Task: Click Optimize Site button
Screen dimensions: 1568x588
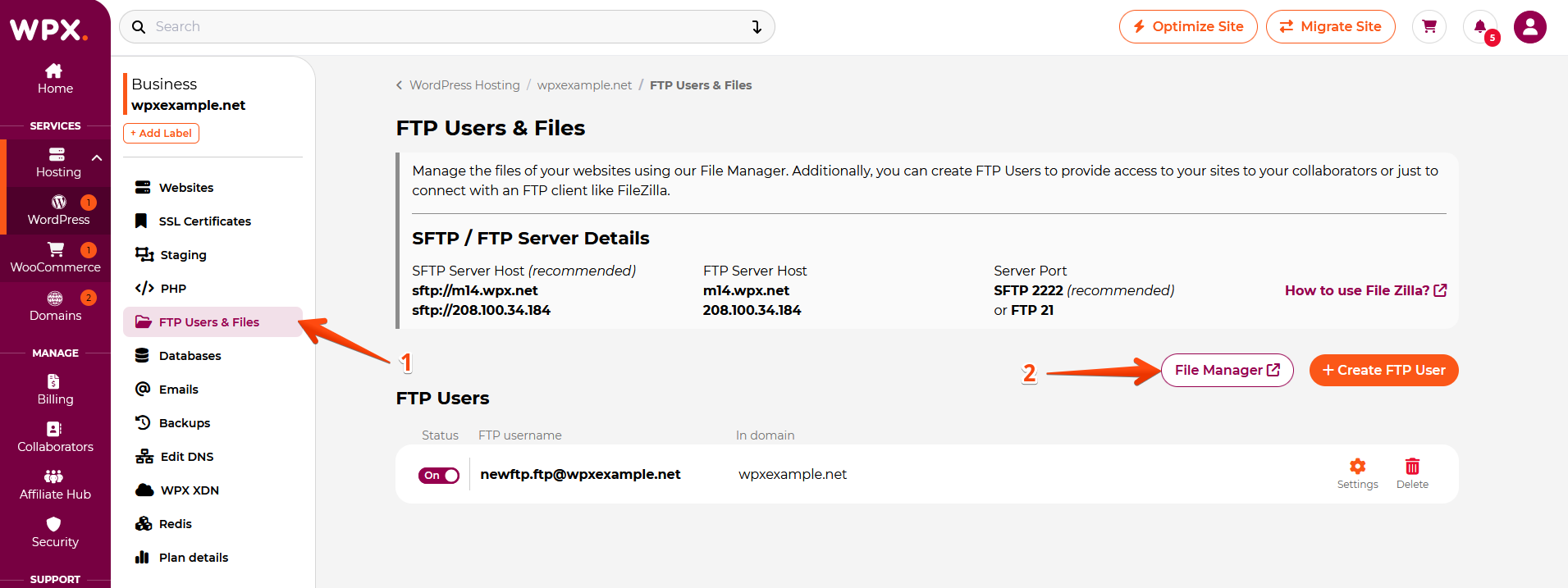Action: pyautogui.click(x=1188, y=26)
